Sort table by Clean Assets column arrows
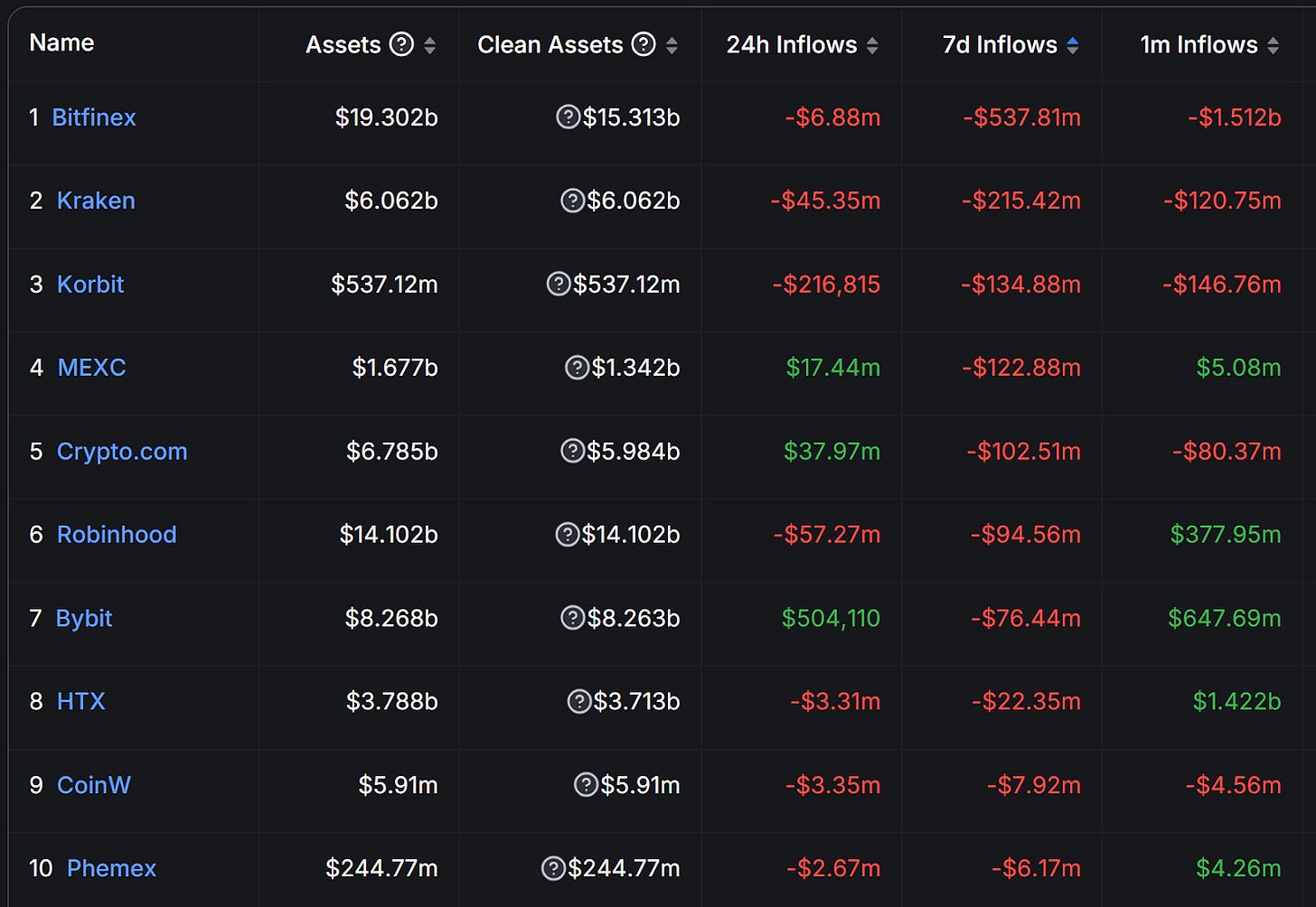The image size is (1316, 907). 672,45
